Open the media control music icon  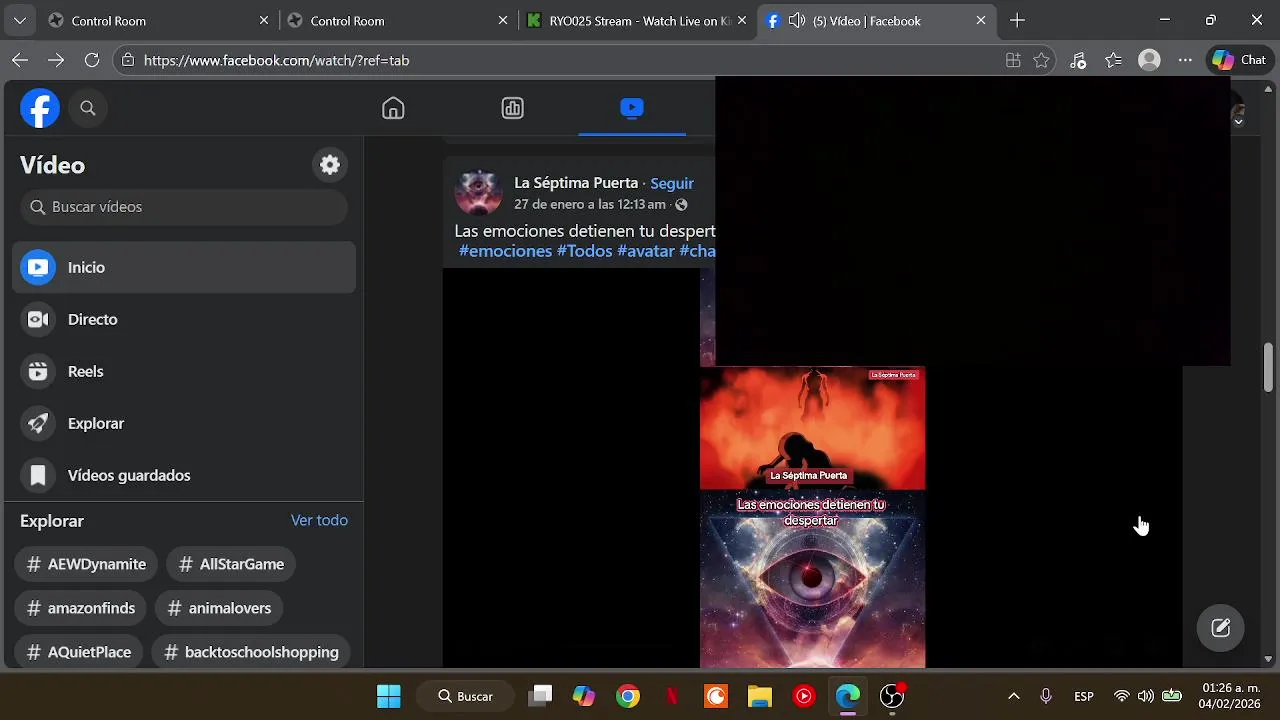click(1078, 60)
